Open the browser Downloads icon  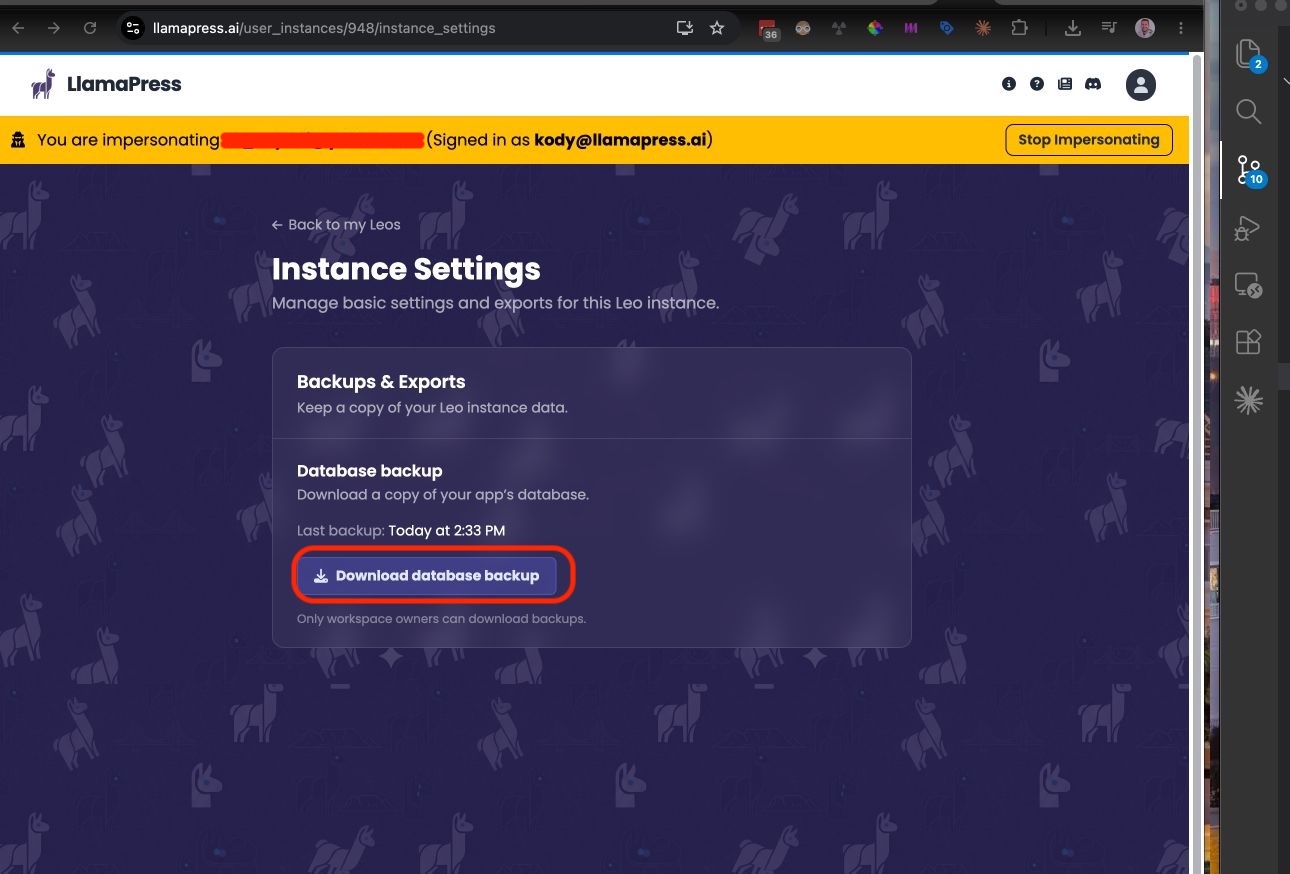1073,28
